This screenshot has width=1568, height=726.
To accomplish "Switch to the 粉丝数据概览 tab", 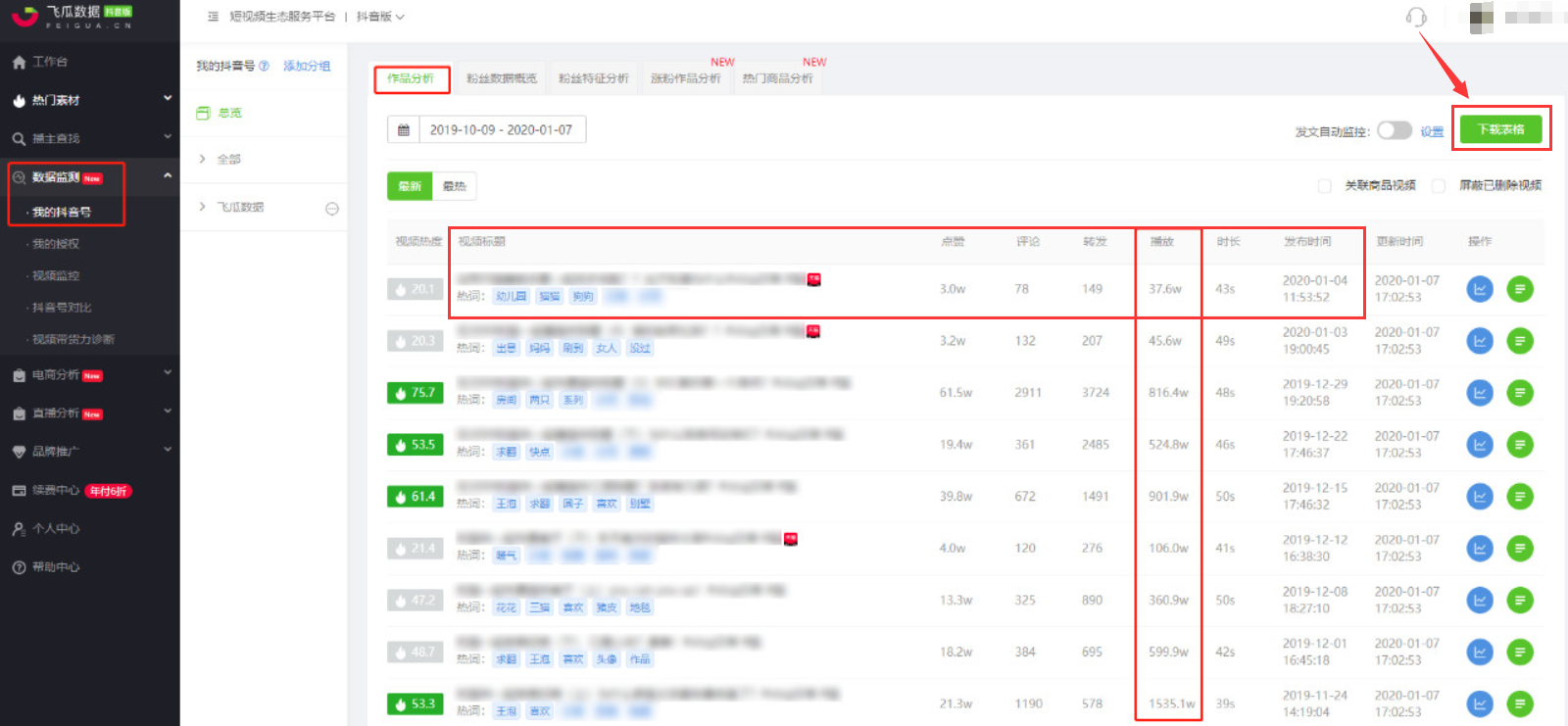I will pyautogui.click(x=502, y=78).
